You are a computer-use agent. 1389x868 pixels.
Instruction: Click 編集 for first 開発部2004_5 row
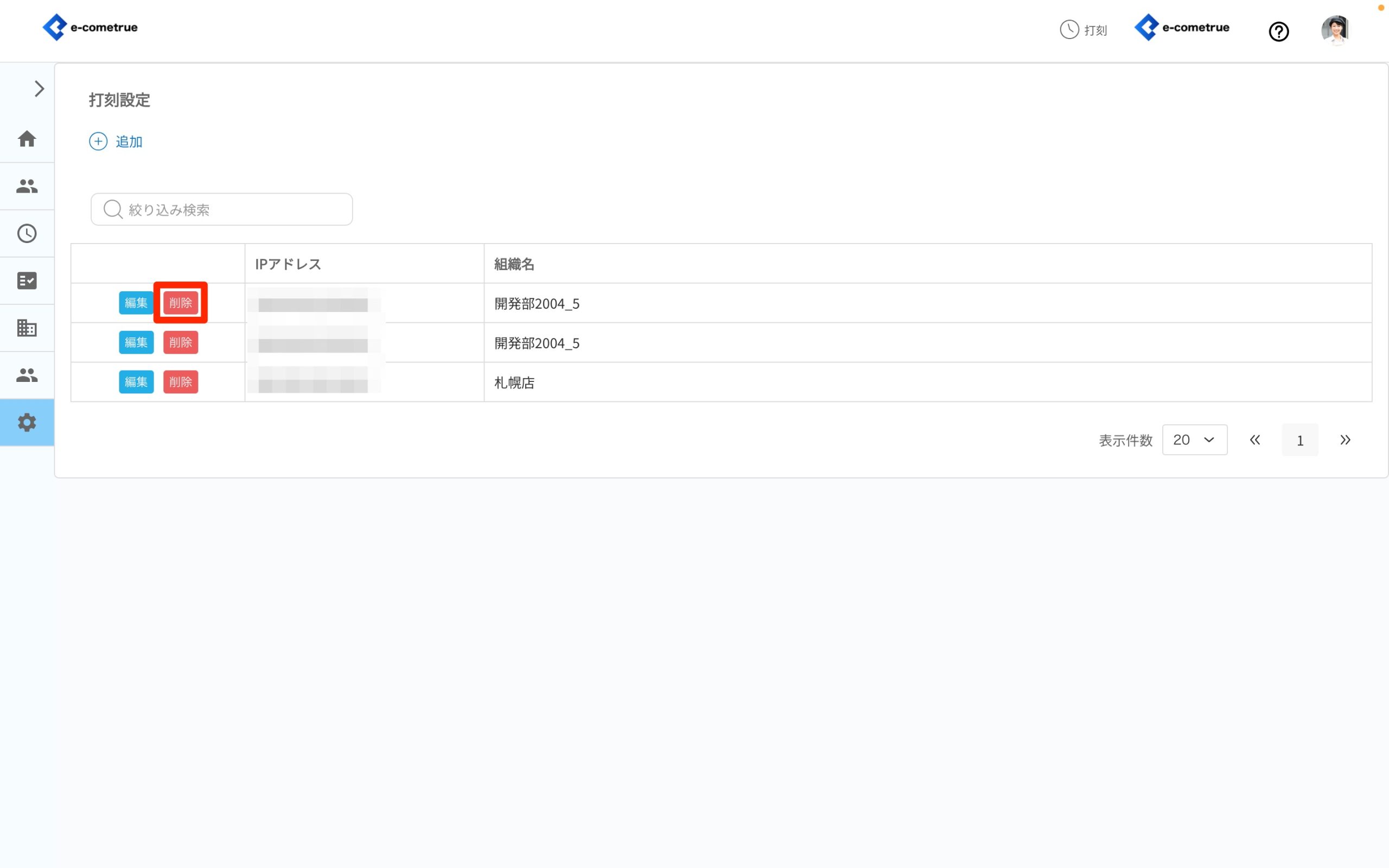point(136,303)
